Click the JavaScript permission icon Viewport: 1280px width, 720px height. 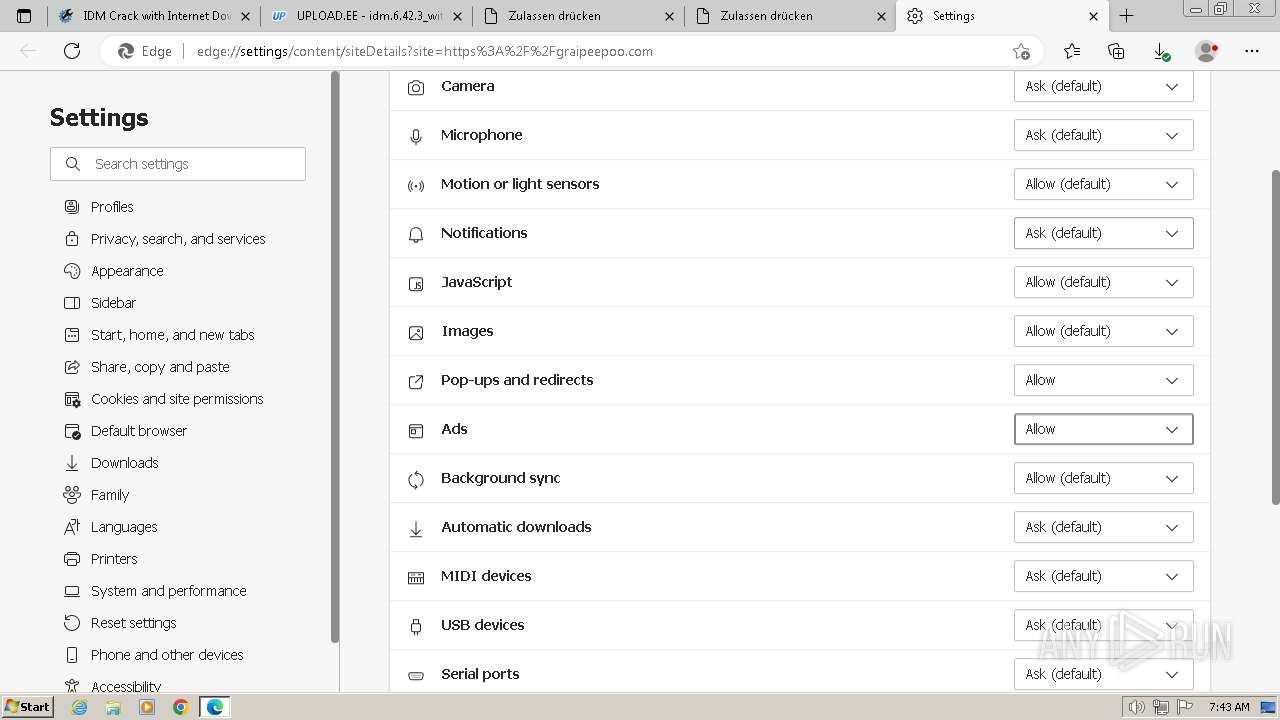(x=416, y=283)
